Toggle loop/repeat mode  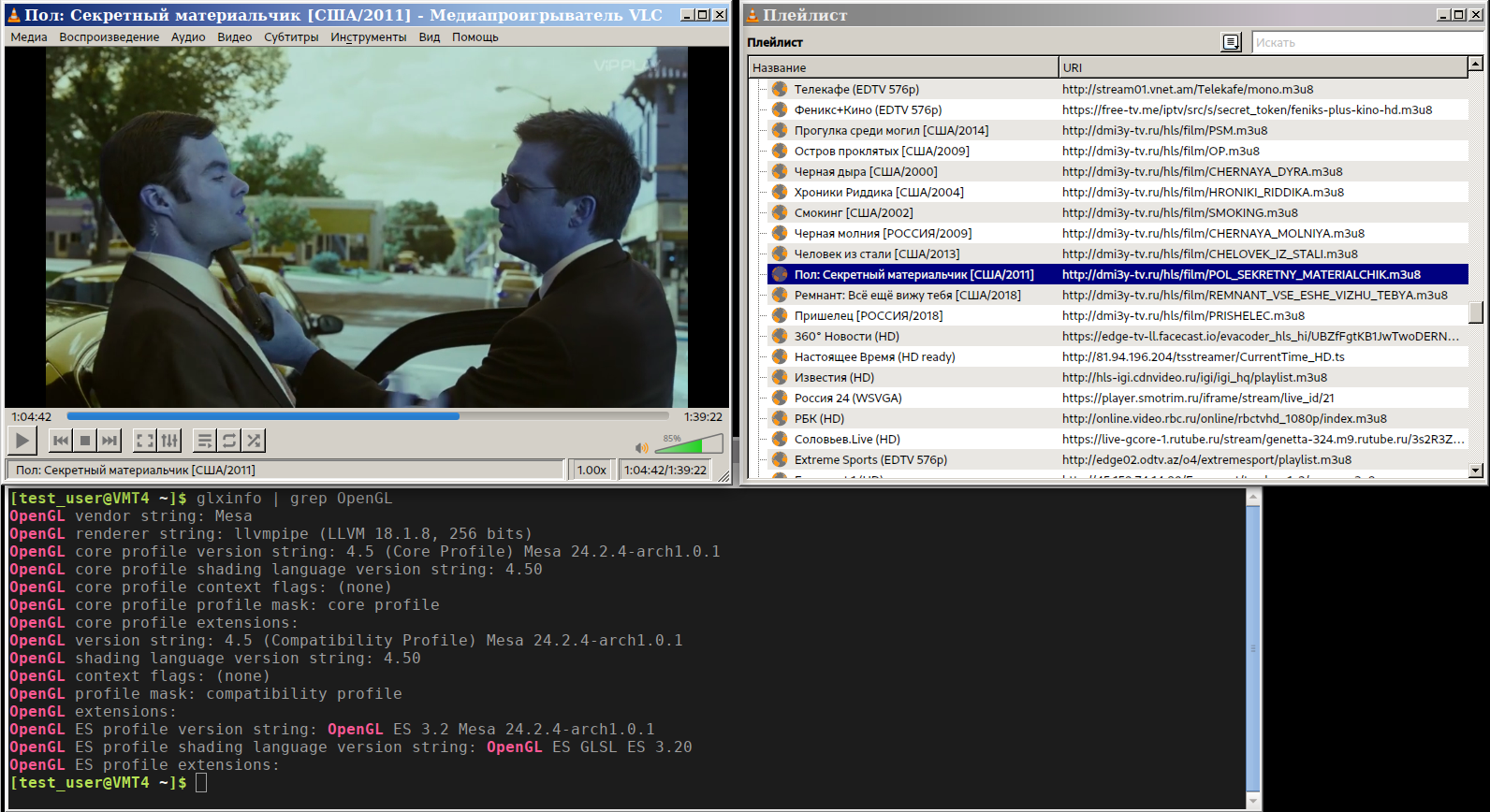(229, 440)
